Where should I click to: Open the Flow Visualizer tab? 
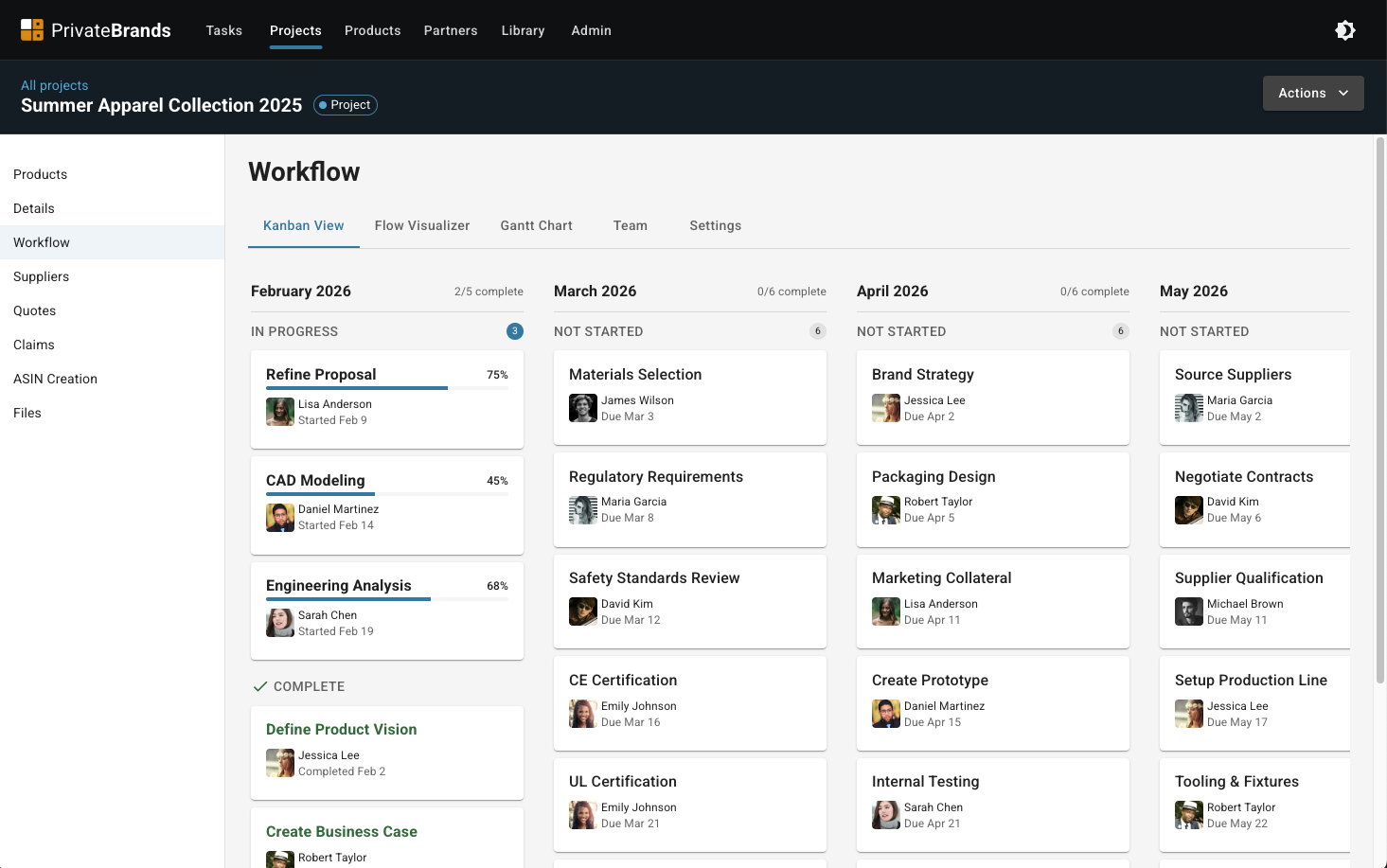(421, 225)
